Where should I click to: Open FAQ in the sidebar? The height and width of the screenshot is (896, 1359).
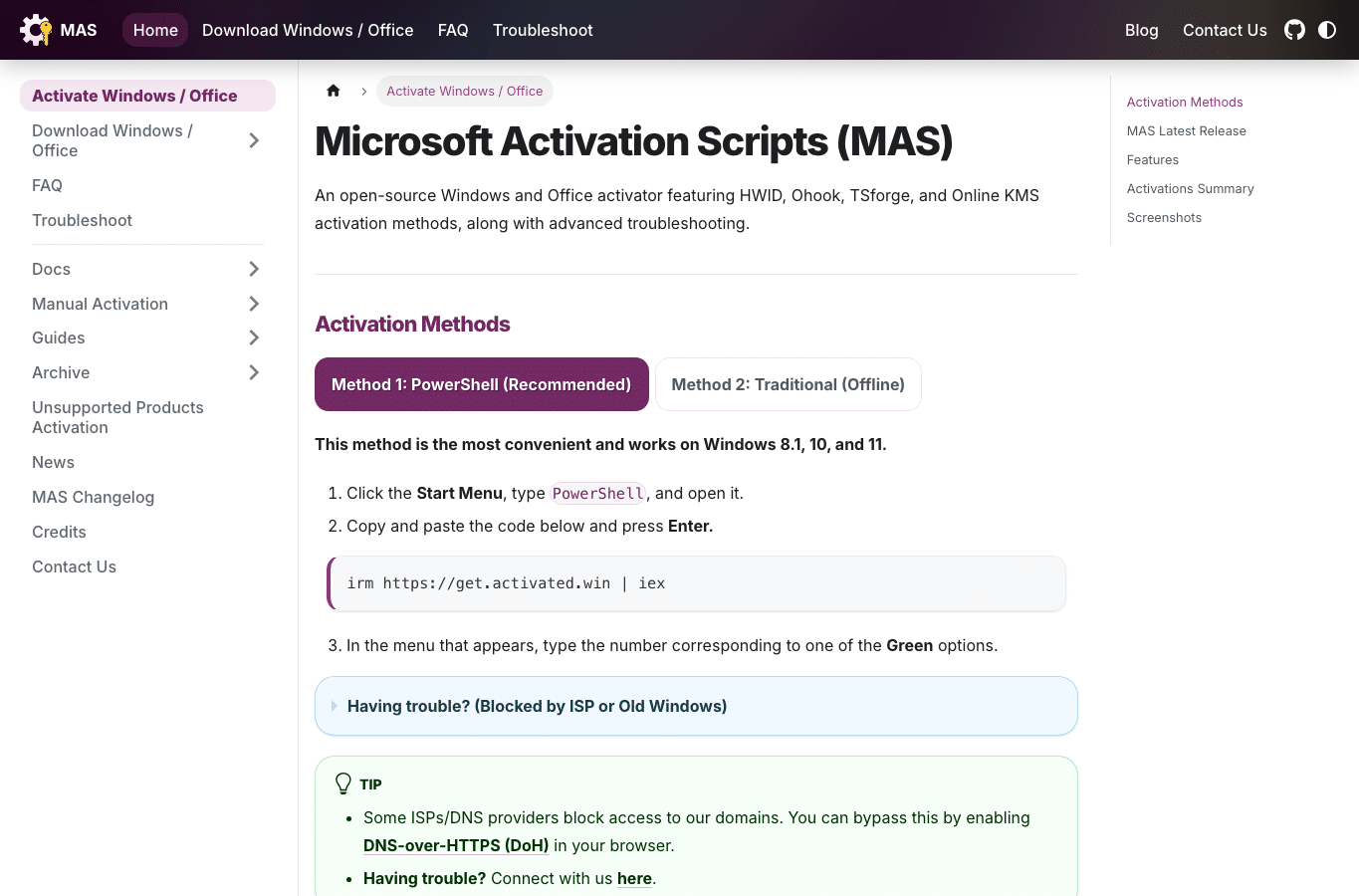pos(47,185)
